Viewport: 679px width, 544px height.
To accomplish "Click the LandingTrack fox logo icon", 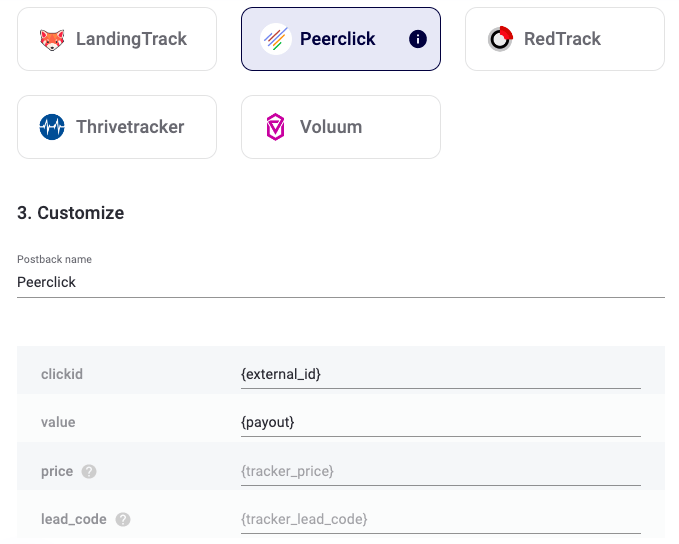I will pyautogui.click(x=52, y=39).
